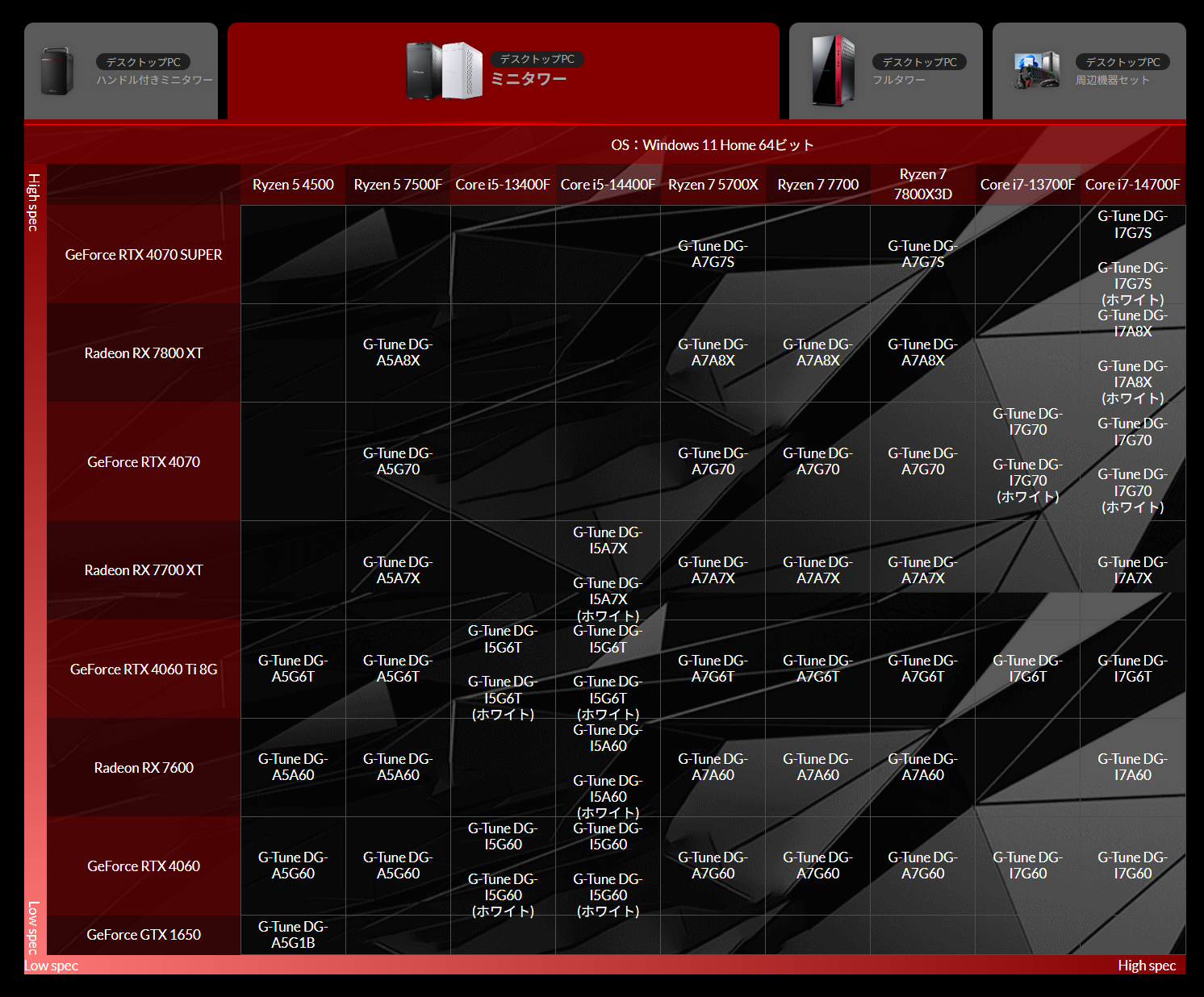Open G-Tune DG-I5G6T under Core i5-14400F

point(608,639)
